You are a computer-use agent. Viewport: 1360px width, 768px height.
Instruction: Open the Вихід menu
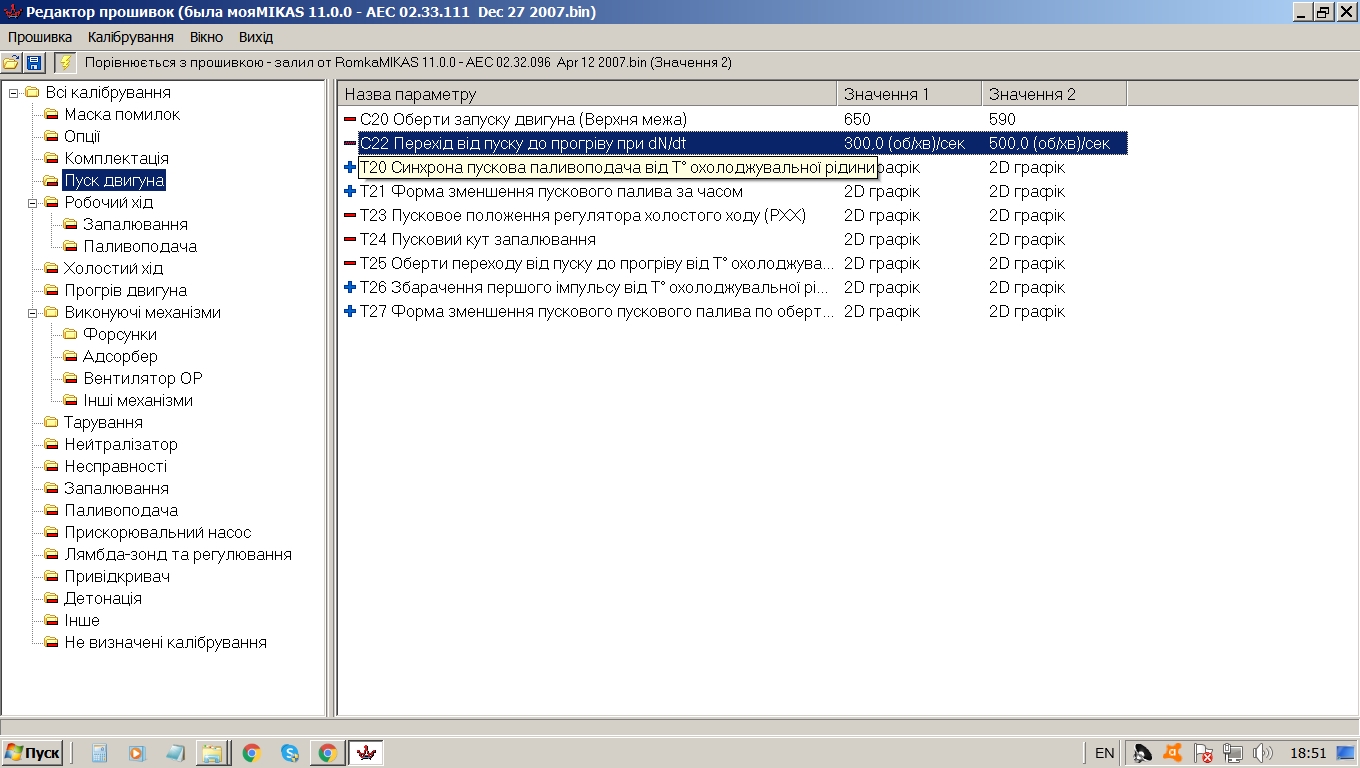pos(256,37)
